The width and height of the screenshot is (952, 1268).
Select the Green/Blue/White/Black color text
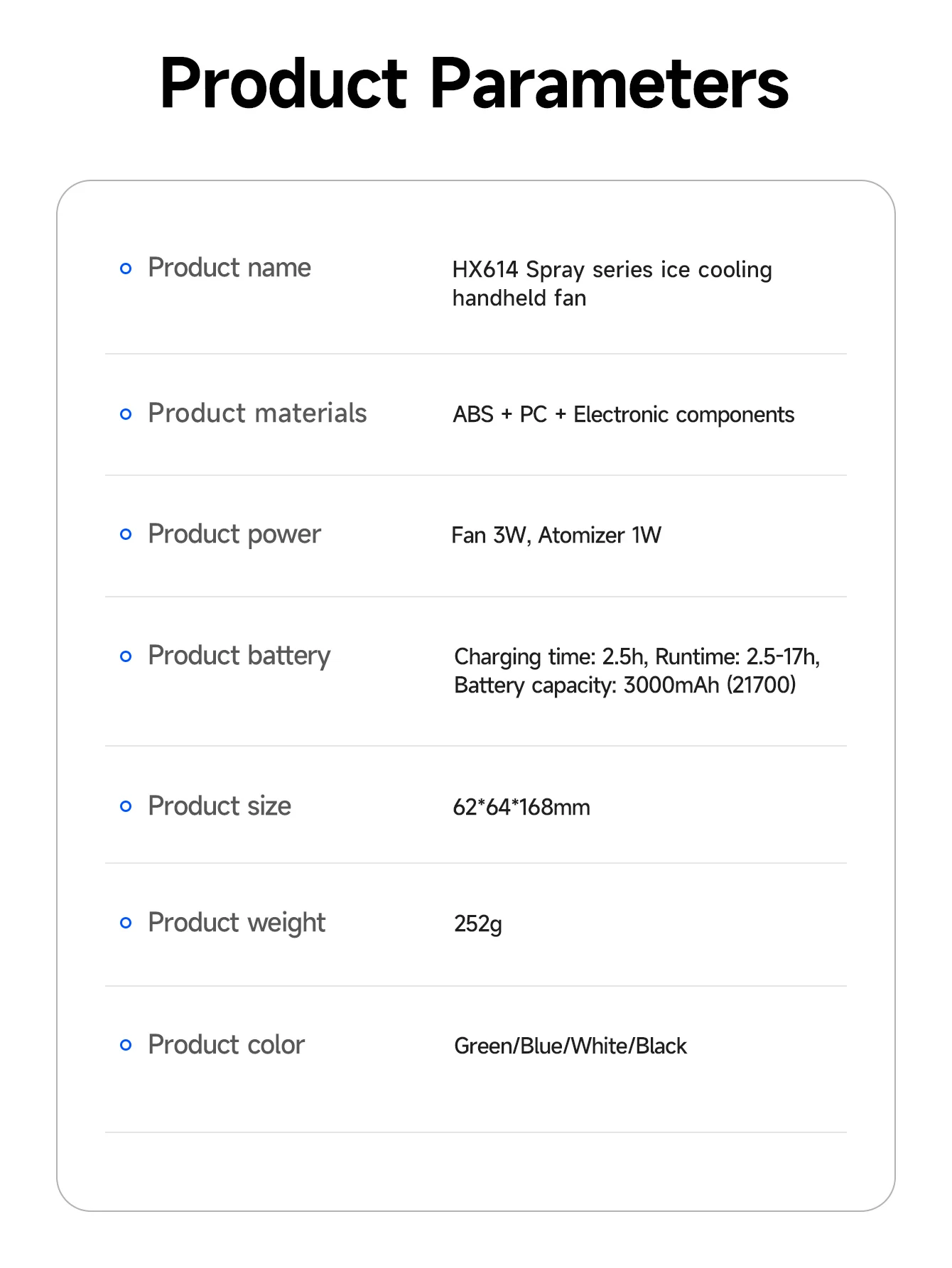pos(570,1046)
